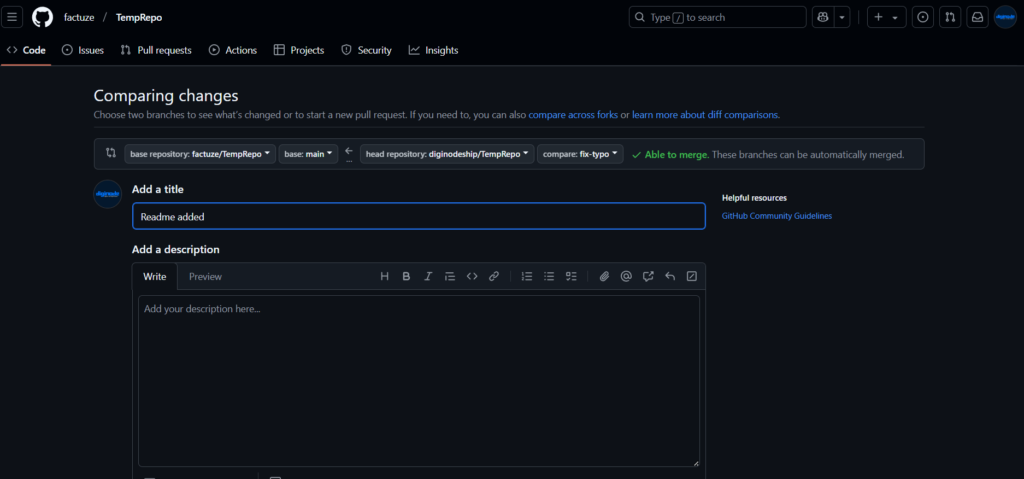Open the notifications inbox
The width and height of the screenshot is (1024, 479).
(x=977, y=17)
